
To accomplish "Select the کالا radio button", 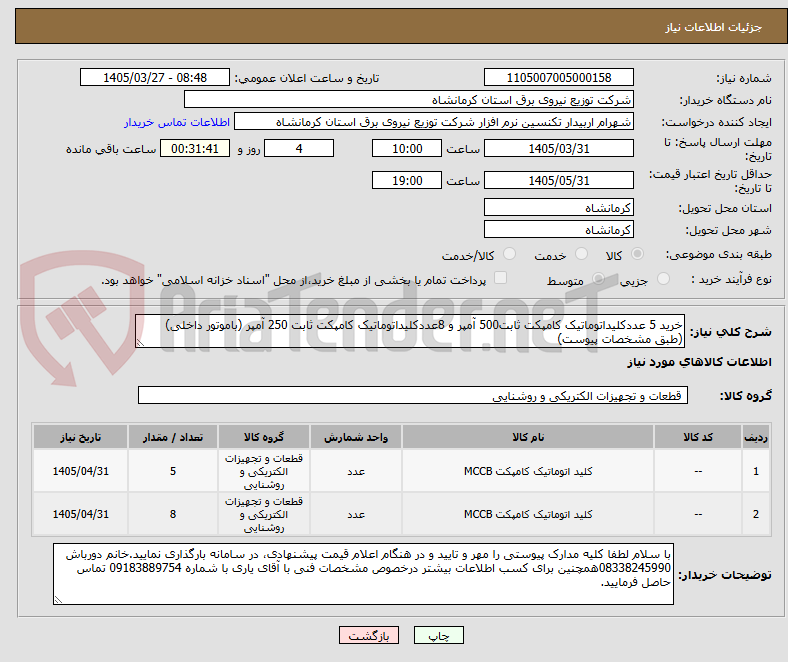I will pyautogui.click(x=637, y=254).
